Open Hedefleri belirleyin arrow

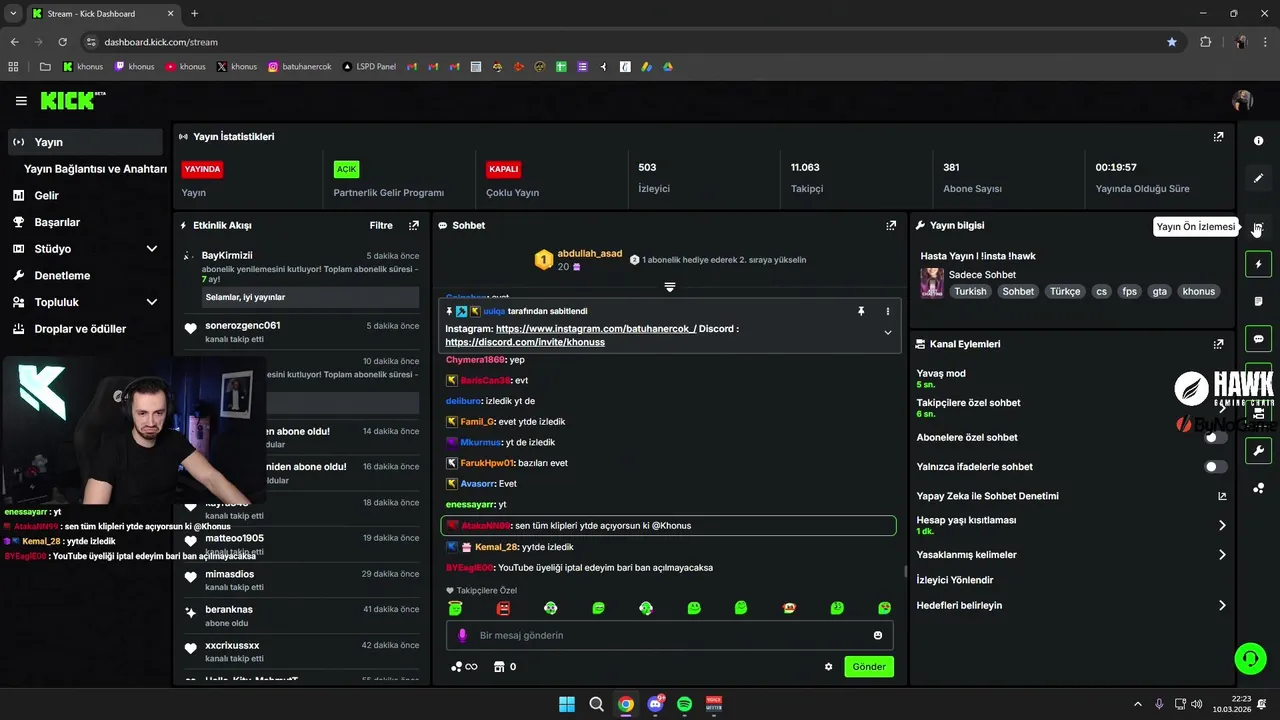[1222, 605]
